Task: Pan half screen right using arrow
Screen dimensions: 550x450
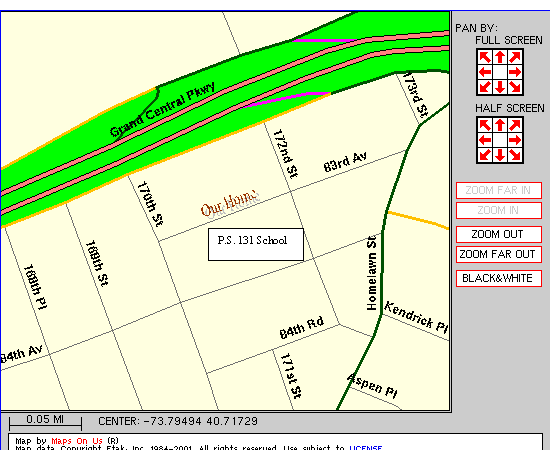Action: [x=515, y=140]
